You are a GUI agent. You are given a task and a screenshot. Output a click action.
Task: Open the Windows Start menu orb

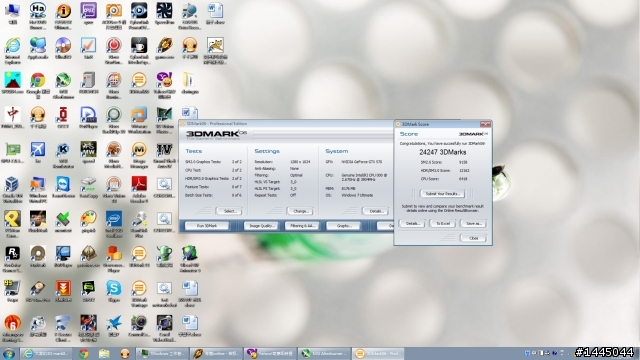9,353
